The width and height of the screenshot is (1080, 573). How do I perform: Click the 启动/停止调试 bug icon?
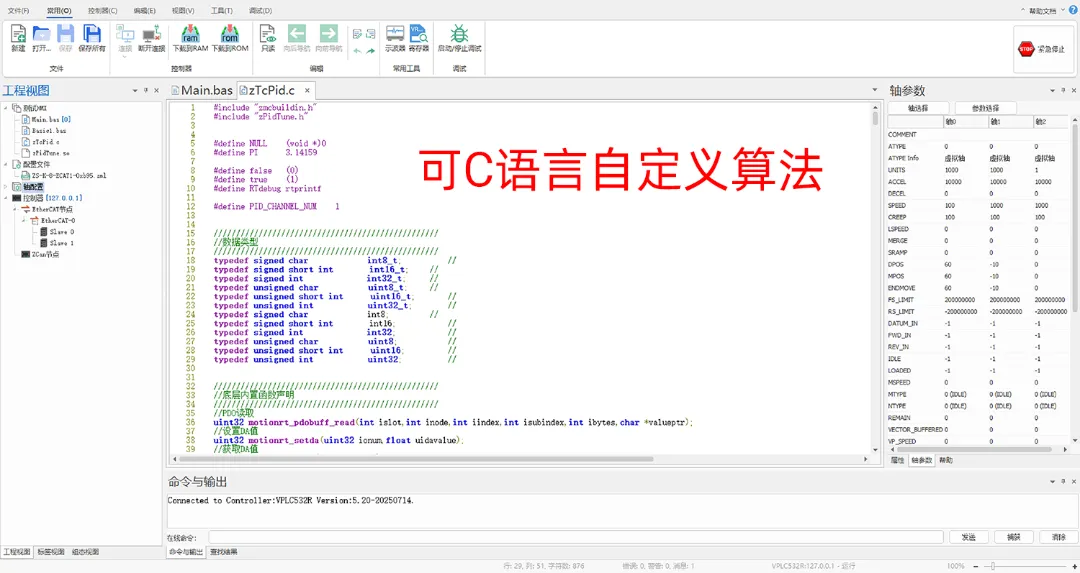(459, 34)
